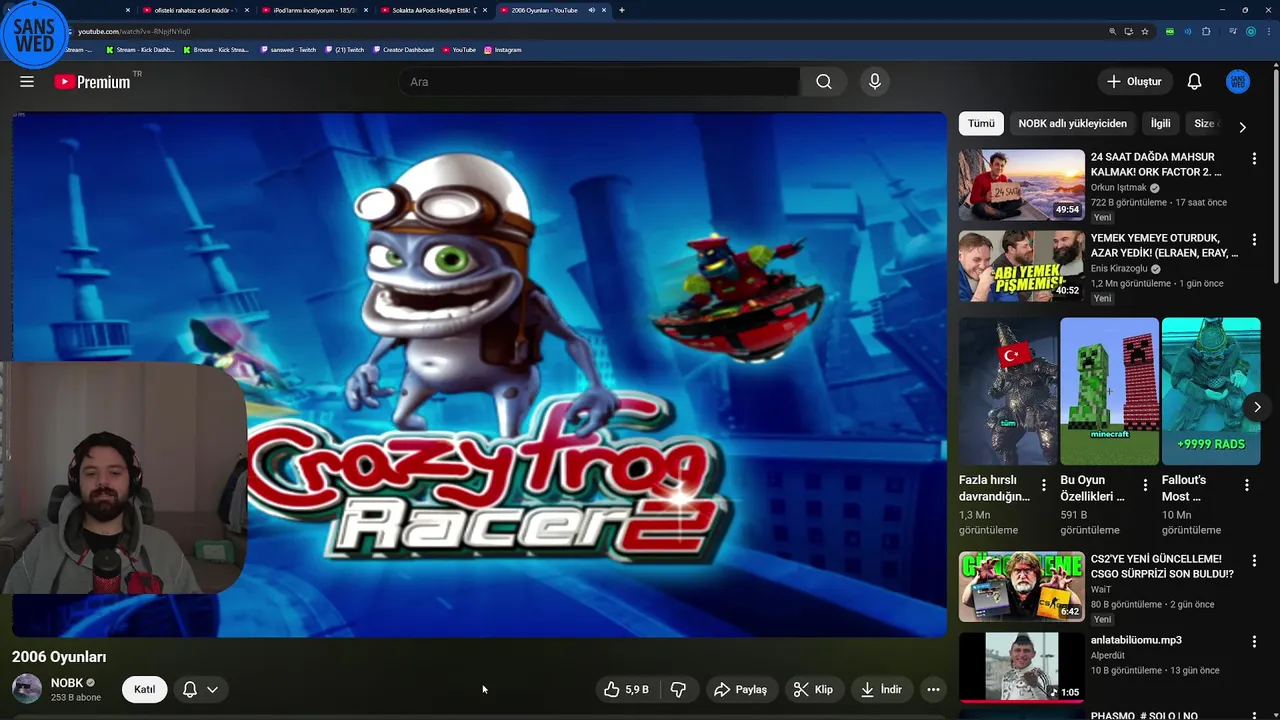Click the Katıl join button
The height and width of the screenshot is (720, 1280).
coord(144,690)
